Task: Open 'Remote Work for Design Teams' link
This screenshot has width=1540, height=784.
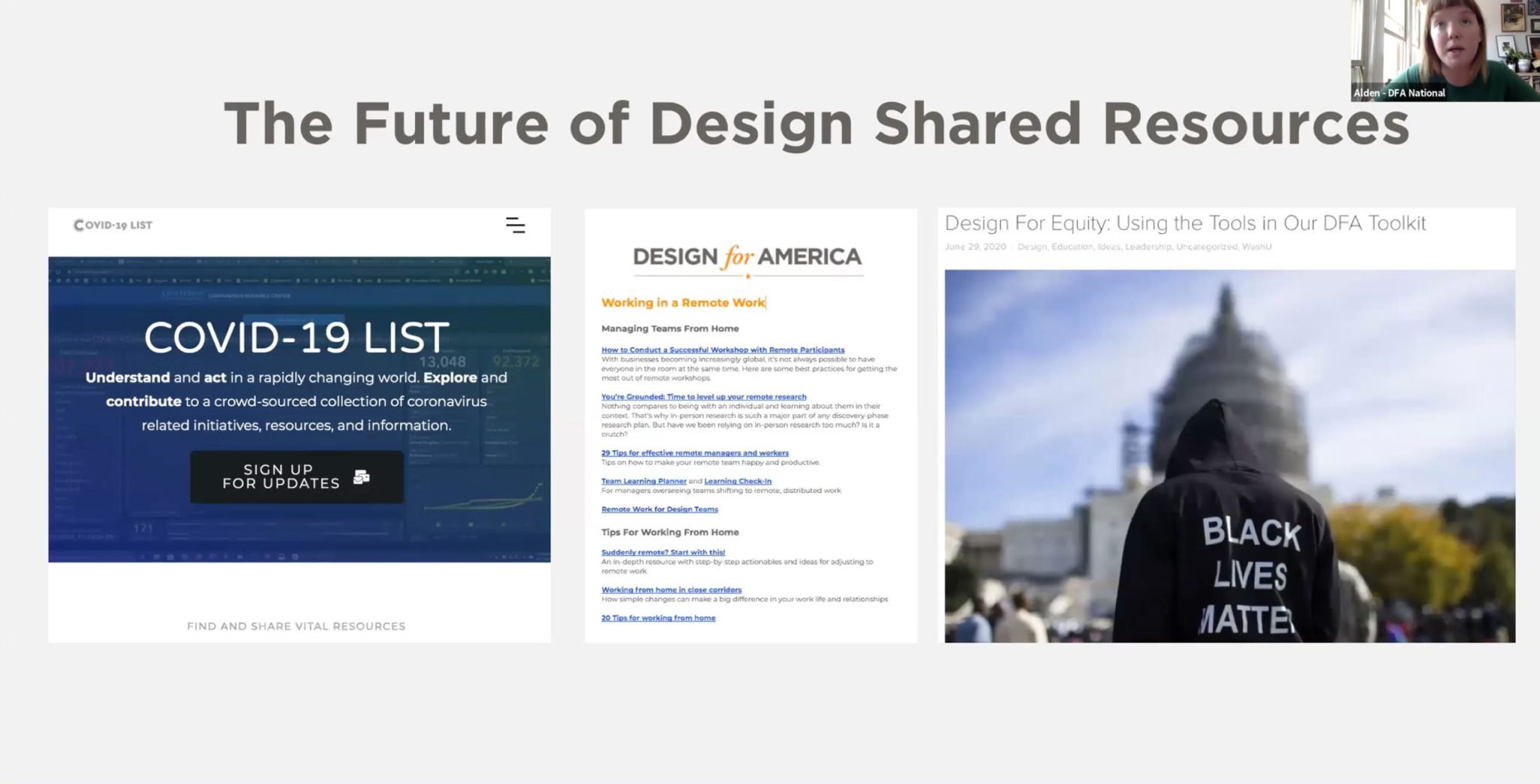Action: [x=659, y=509]
